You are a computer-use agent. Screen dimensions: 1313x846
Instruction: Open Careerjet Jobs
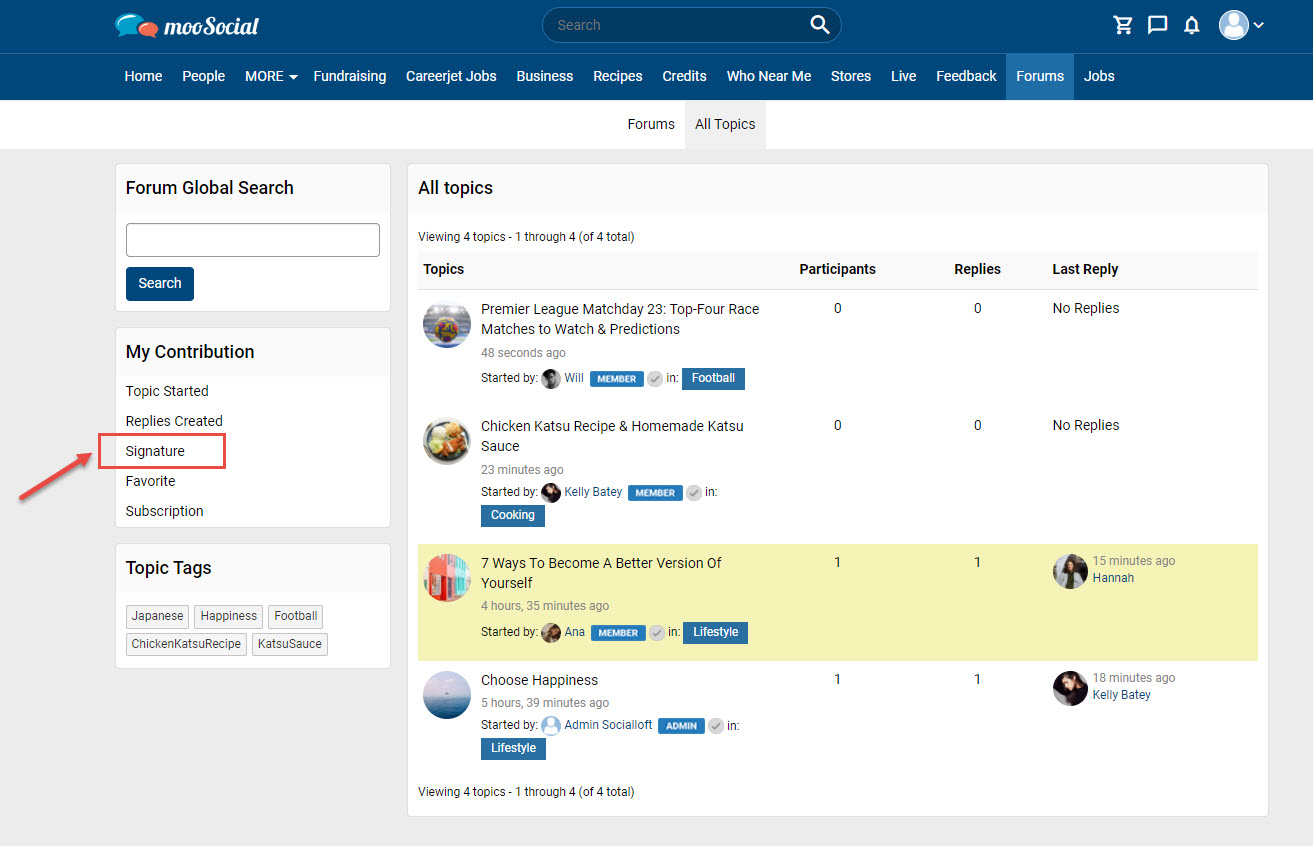[451, 76]
